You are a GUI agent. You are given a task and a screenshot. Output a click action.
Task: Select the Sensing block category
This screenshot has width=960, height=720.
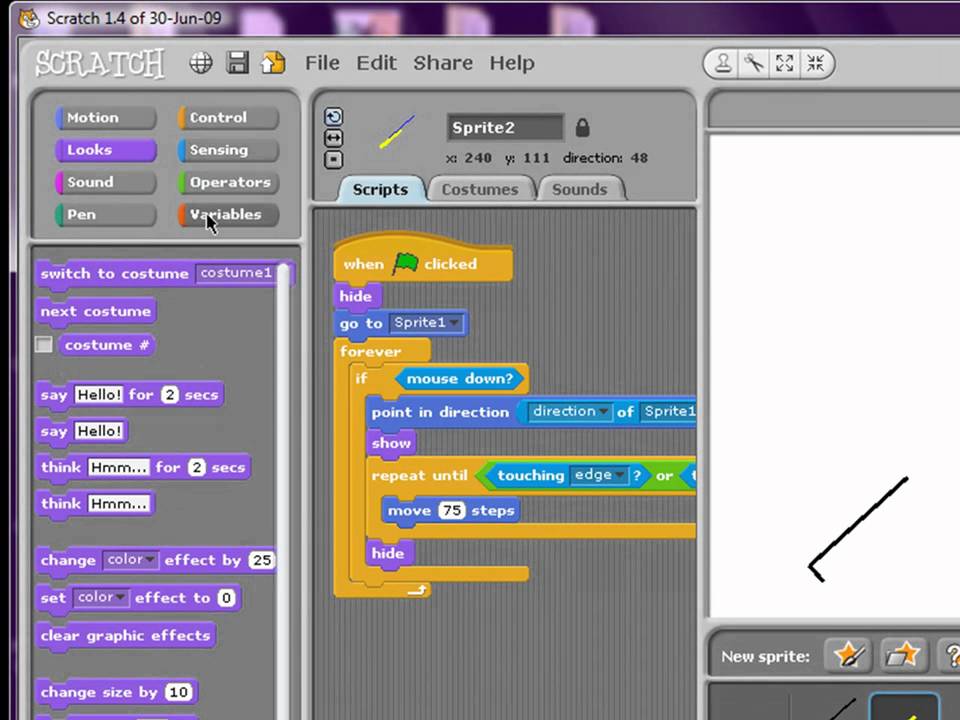(x=228, y=150)
